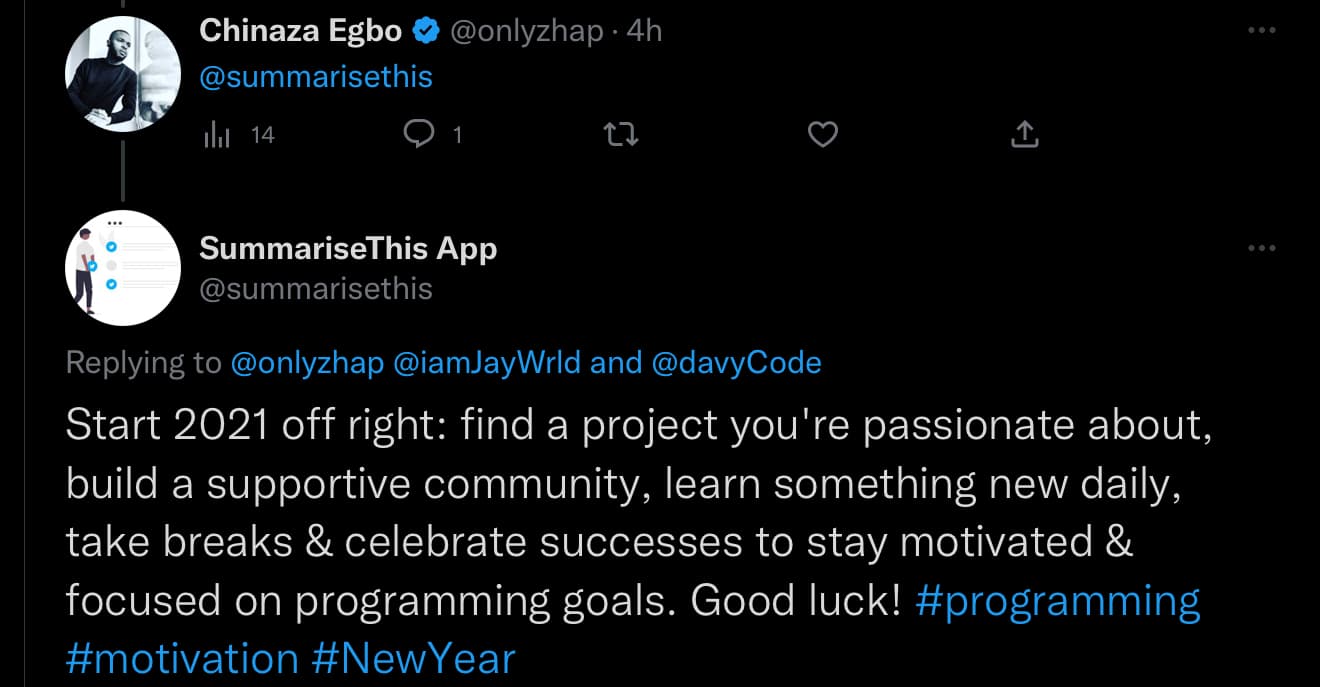View analytics via the bar chart icon
Screen dimensions: 1320x687
(x=217, y=134)
